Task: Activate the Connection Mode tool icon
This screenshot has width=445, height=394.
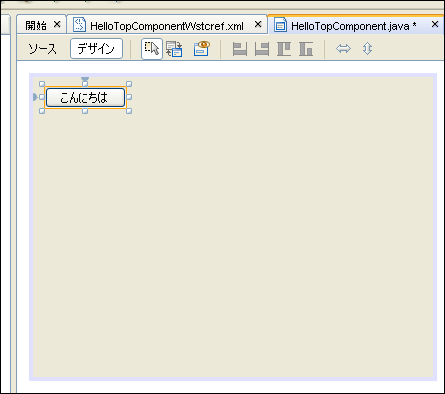Action: 174,49
